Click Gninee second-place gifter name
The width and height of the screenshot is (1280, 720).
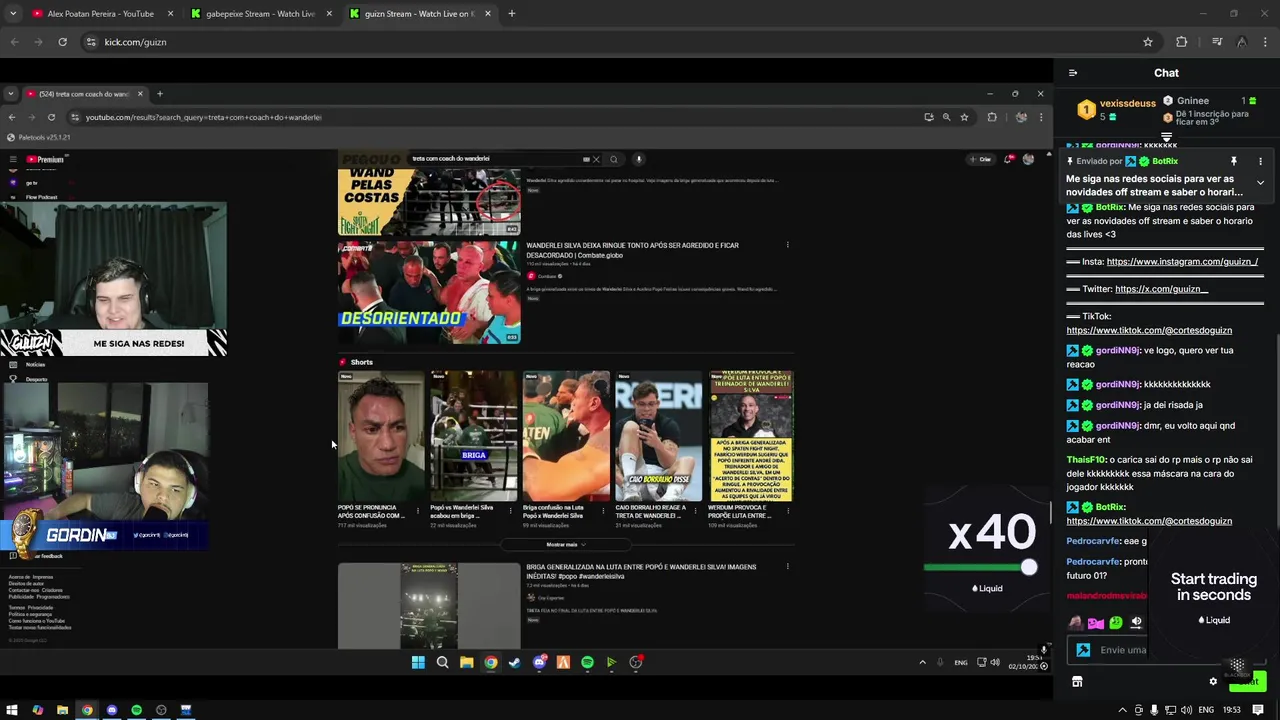[1193, 101]
